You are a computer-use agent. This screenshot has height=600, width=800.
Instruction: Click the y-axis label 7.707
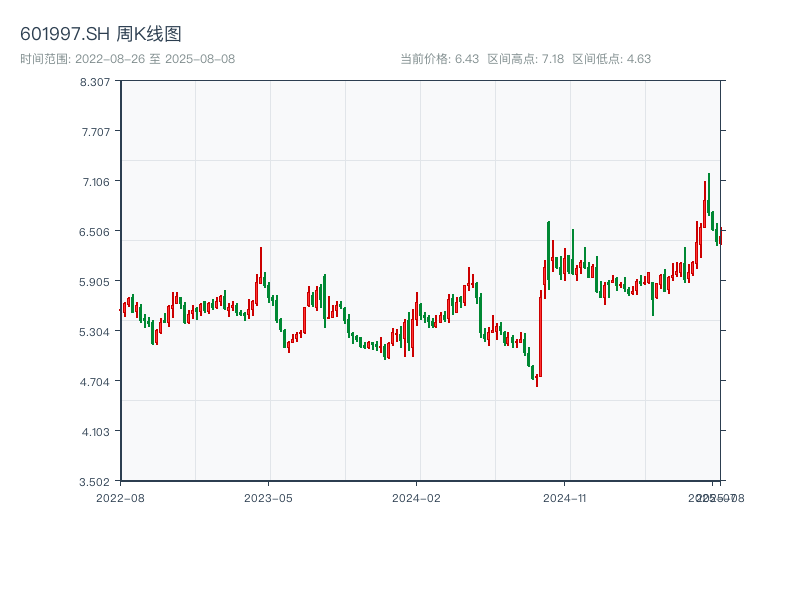[96, 132]
